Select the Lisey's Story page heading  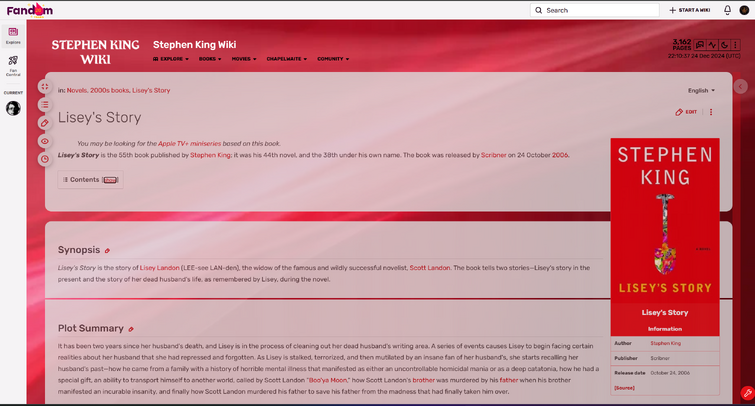(99, 118)
